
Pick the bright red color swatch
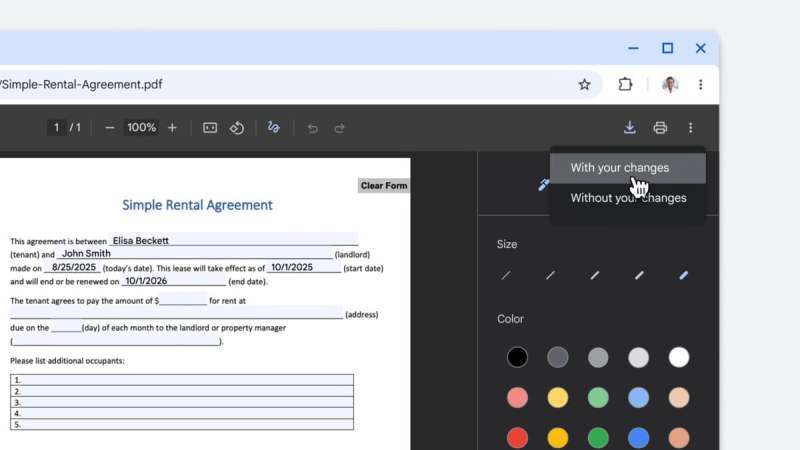pos(517,438)
